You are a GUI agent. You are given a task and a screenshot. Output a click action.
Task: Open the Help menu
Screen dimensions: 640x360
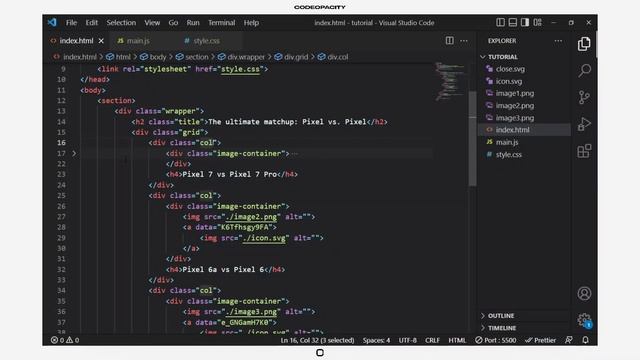pos(251,22)
